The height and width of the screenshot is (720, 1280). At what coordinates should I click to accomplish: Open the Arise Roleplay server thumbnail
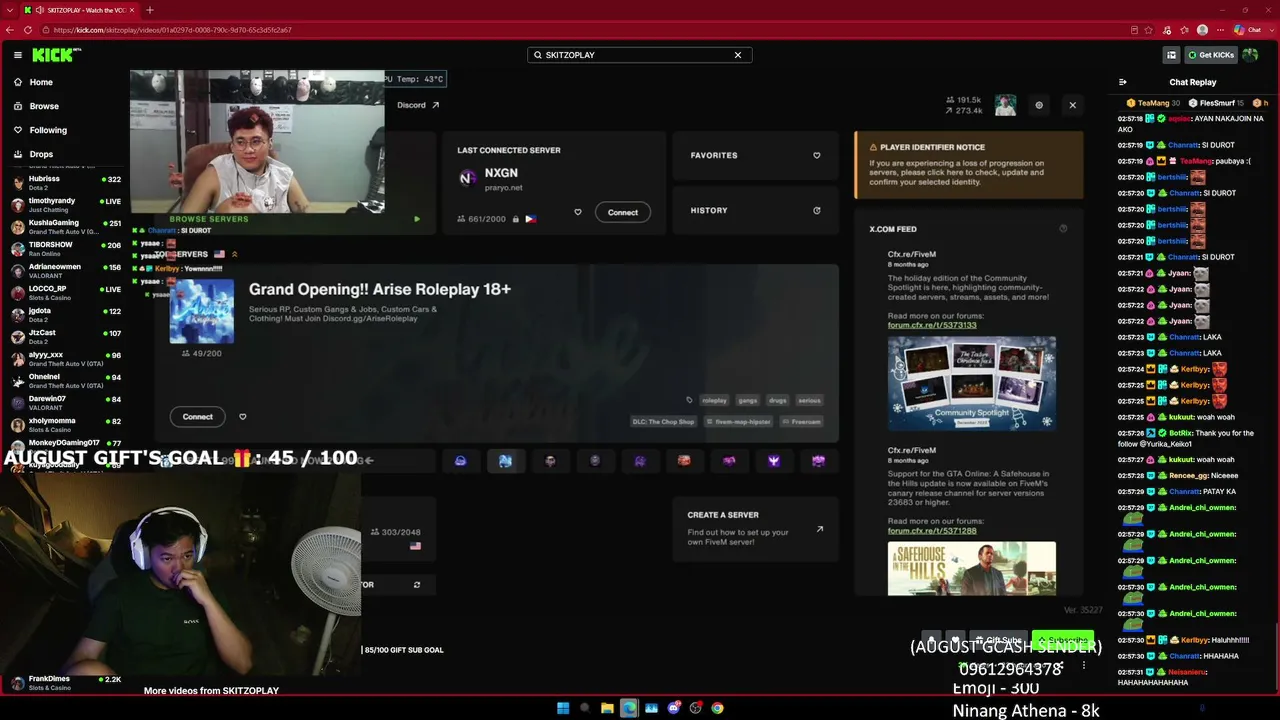pos(202,311)
